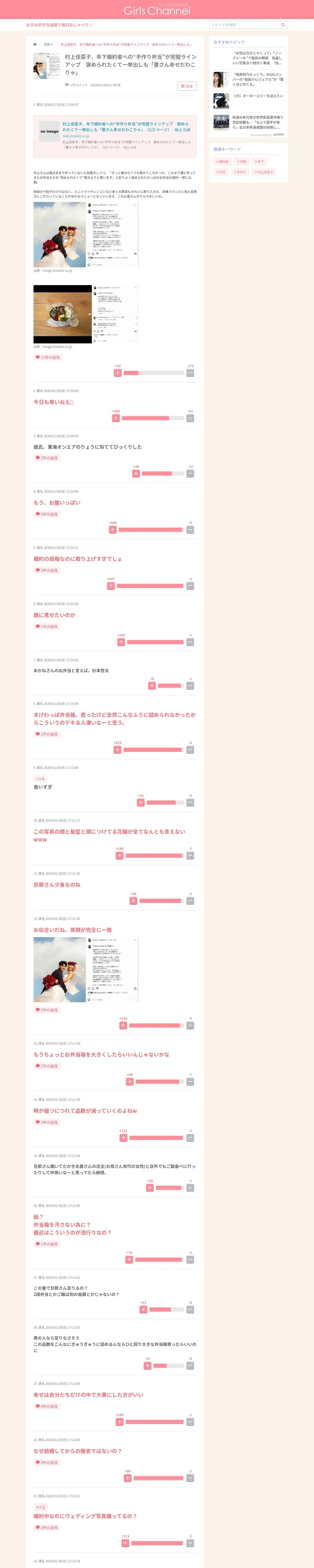Click the search magnifier icon
This screenshot has width=314, height=1568.
[283, 25]
